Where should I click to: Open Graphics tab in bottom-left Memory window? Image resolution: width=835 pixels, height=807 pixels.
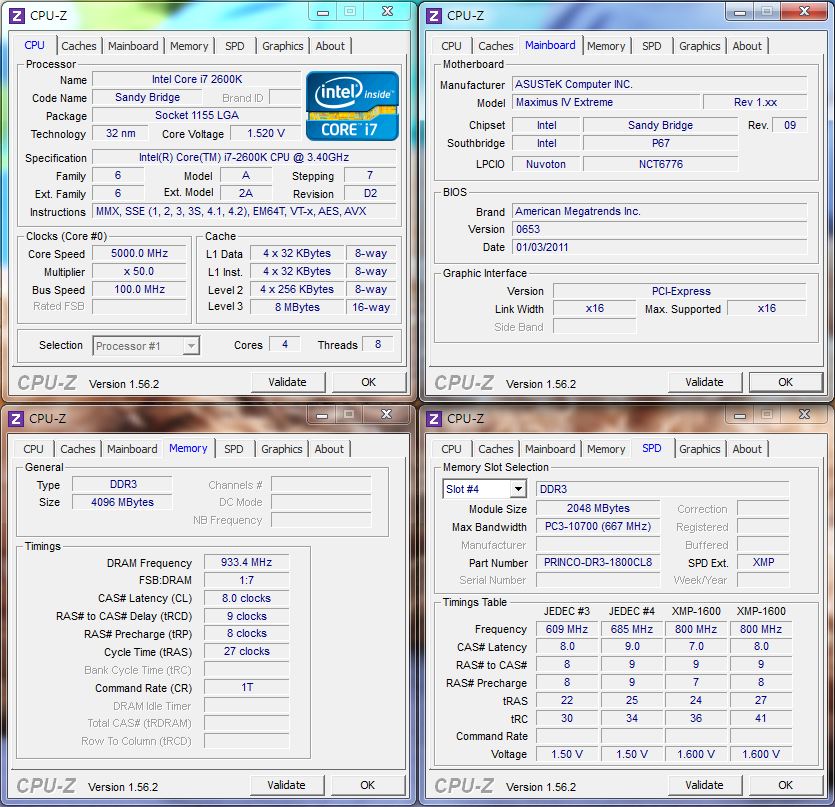tap(282, 449)
